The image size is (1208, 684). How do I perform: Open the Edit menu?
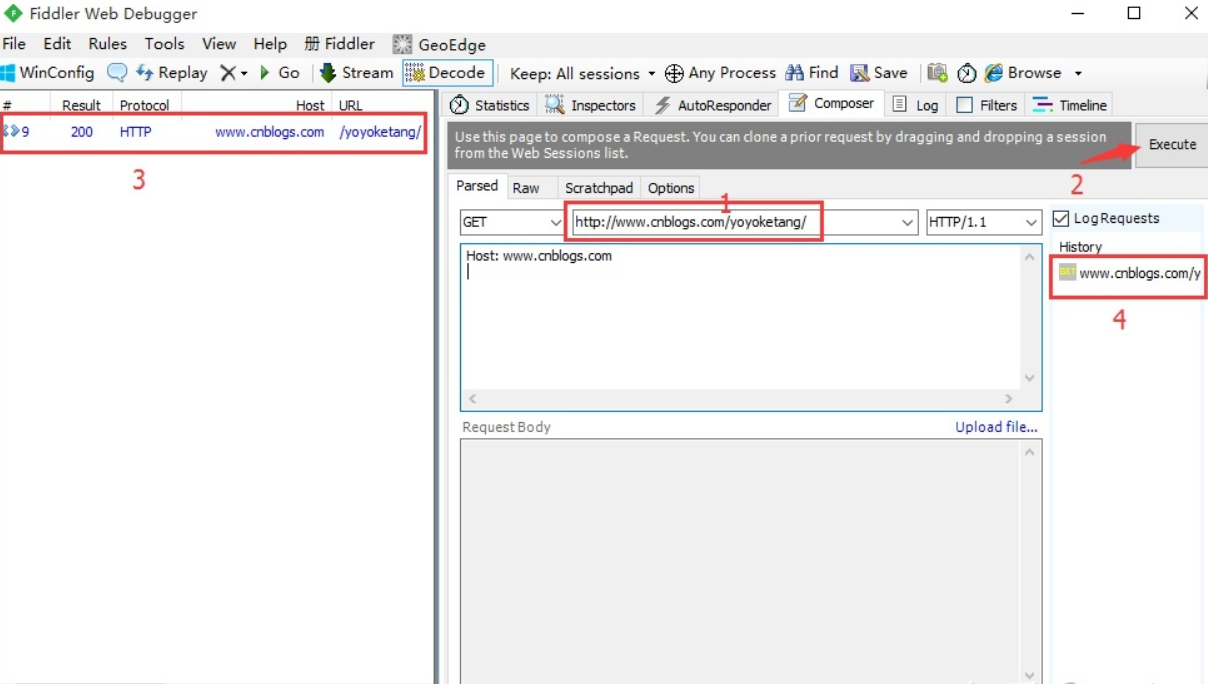tap(57, 44)
